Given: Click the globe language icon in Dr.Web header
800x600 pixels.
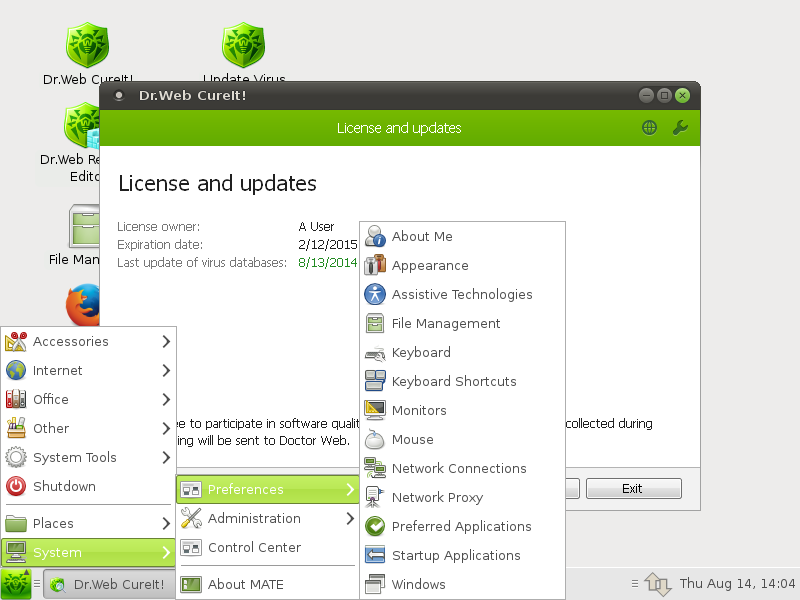Looking at the screenshot, I should pyautogui.click(x=650, y=128).
